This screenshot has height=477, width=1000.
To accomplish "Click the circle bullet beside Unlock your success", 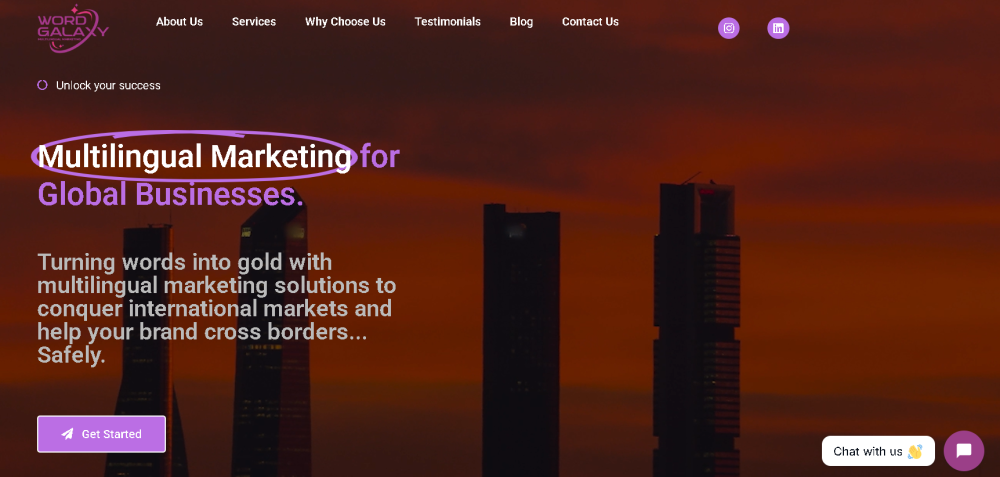I will (x=42, y=85).
